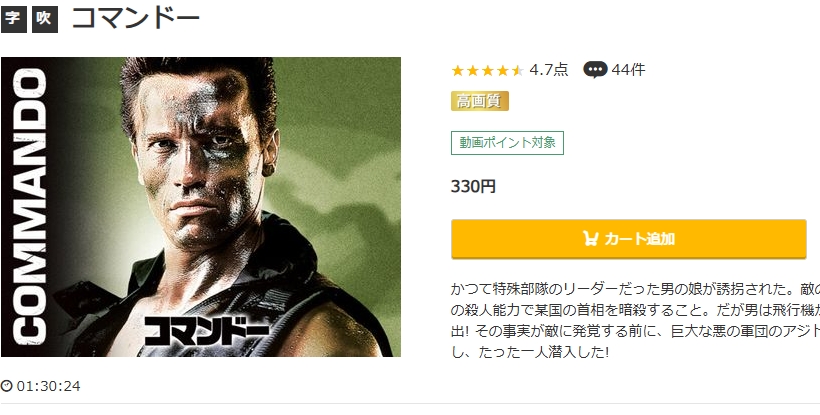This screenshot has height=415, width=820.
Task: Click the 高画質 high-quality badge
Action: (x=480, y=101)
